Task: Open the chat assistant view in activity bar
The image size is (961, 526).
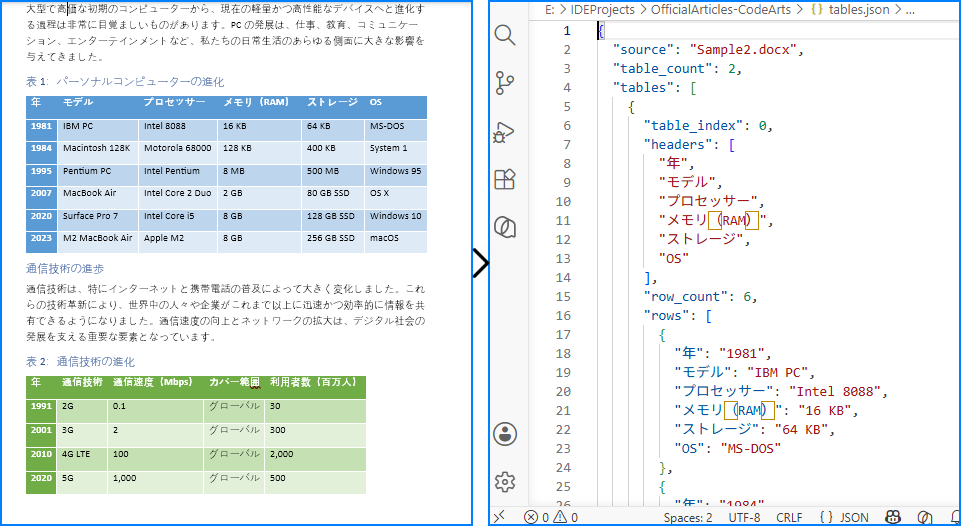Action: [504, 227]
